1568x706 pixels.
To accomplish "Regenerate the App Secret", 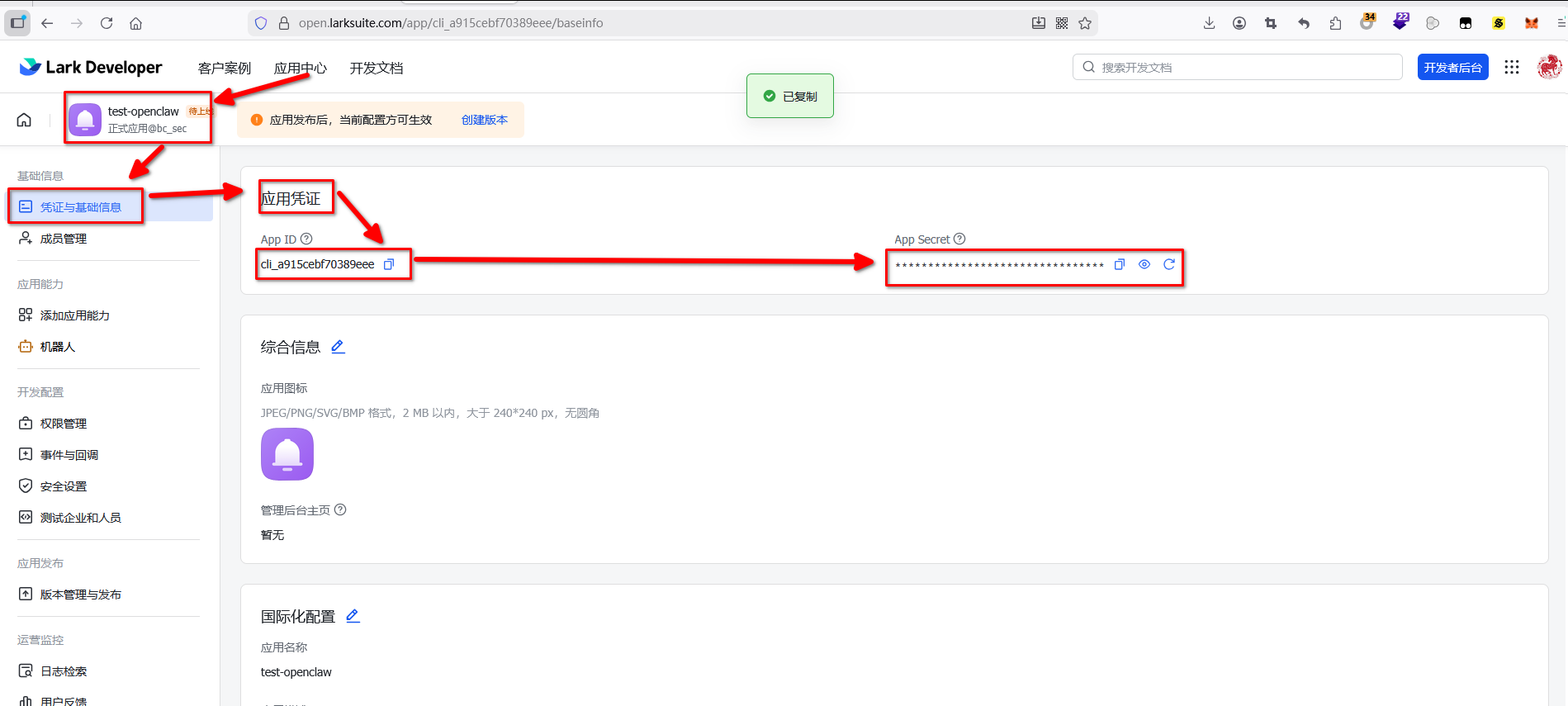I will pos(1169,264).
